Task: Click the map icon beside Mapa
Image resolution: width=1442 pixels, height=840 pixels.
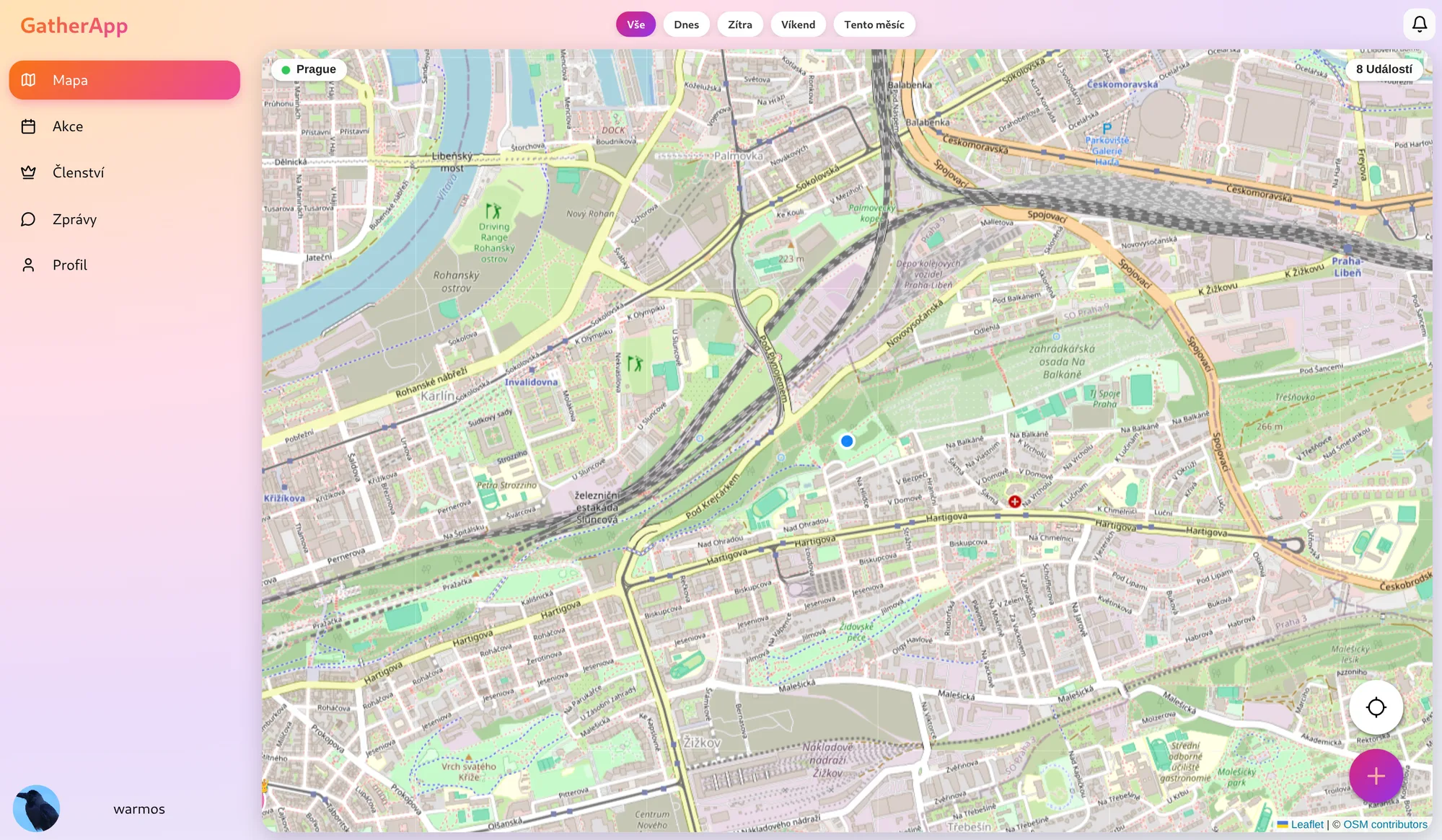Action: click(x=28, y=80)
